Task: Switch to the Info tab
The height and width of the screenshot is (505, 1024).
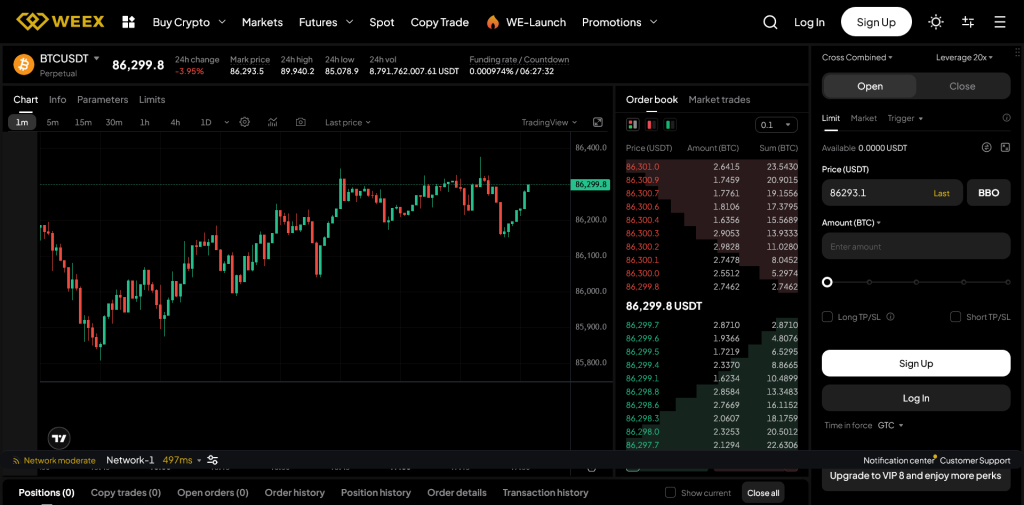Action: [x=57, y=99]
